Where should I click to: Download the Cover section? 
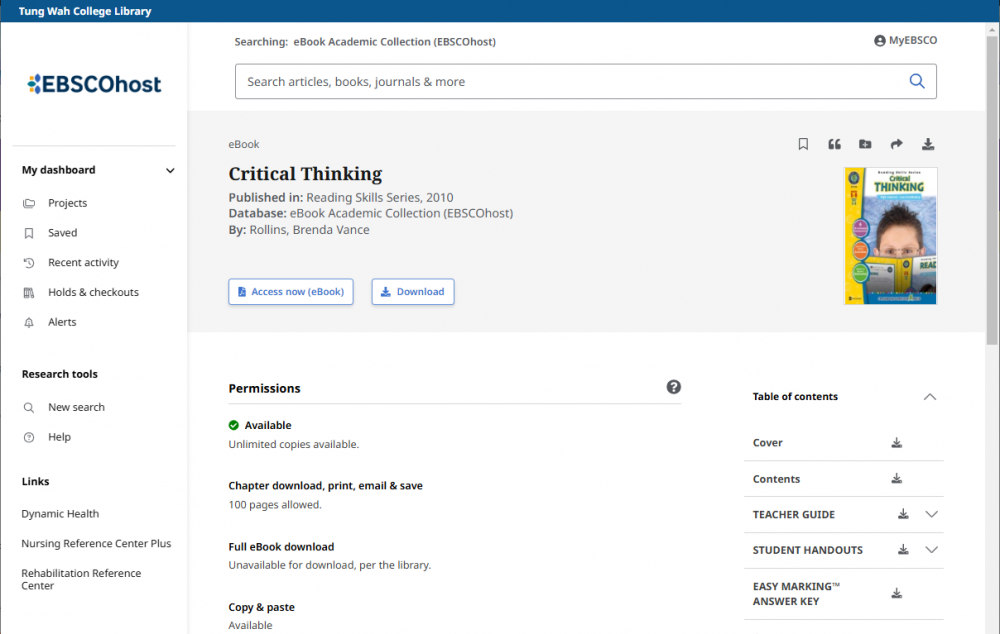pos(896,443)
